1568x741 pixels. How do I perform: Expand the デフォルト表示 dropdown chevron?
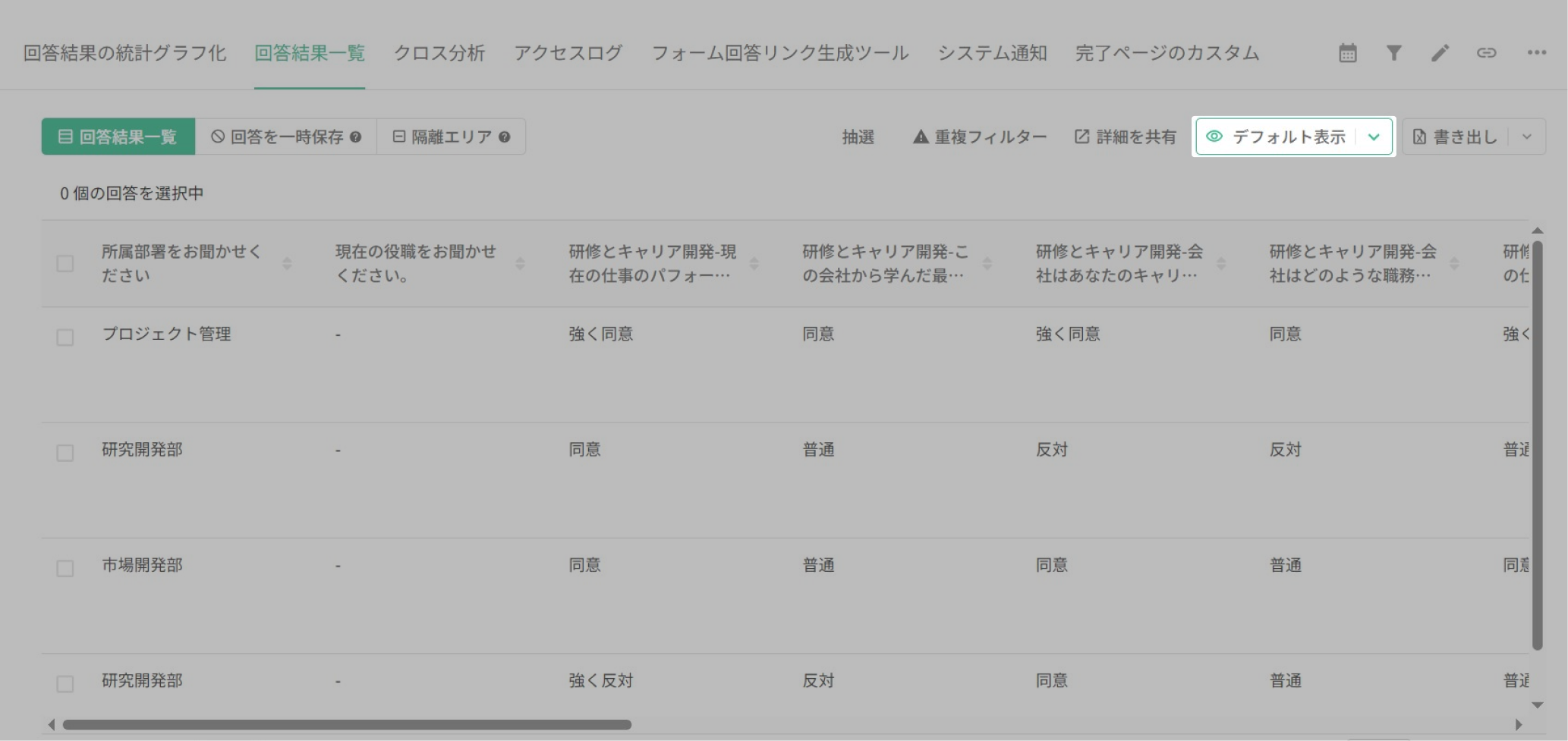(1374, 137)
